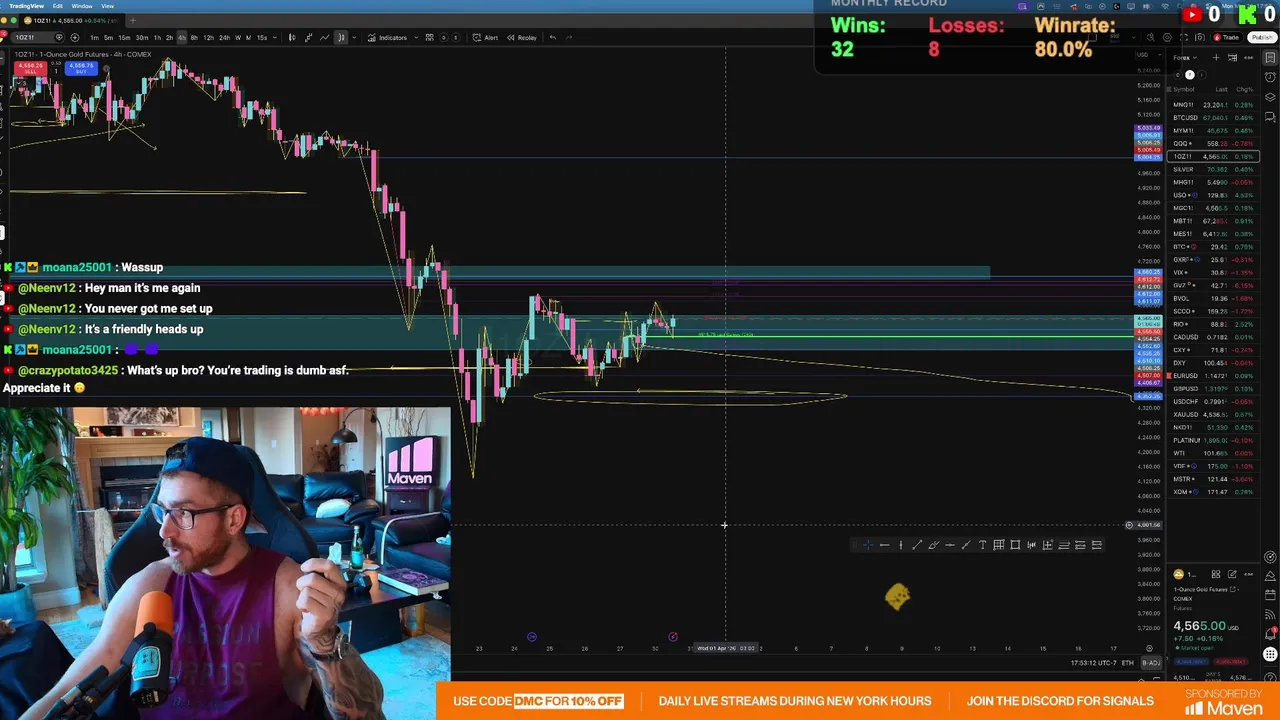This screenshot has height=720, width=1280.
Task: Open watchlist three-dot more menu
Action: click(1248, 57)
